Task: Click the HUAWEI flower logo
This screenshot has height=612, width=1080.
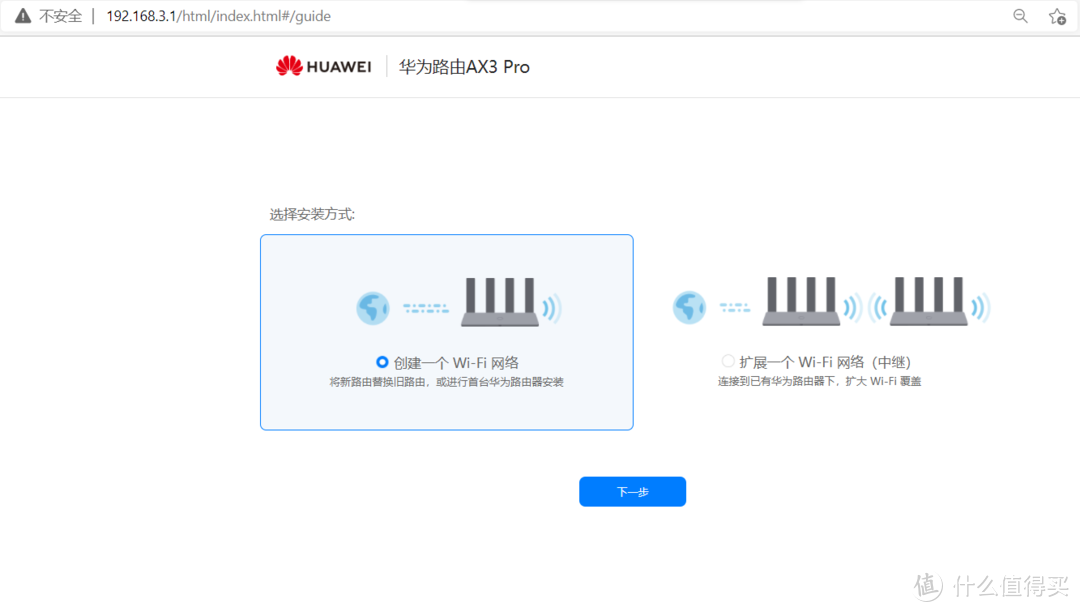Action: click(x=289, y=65)
